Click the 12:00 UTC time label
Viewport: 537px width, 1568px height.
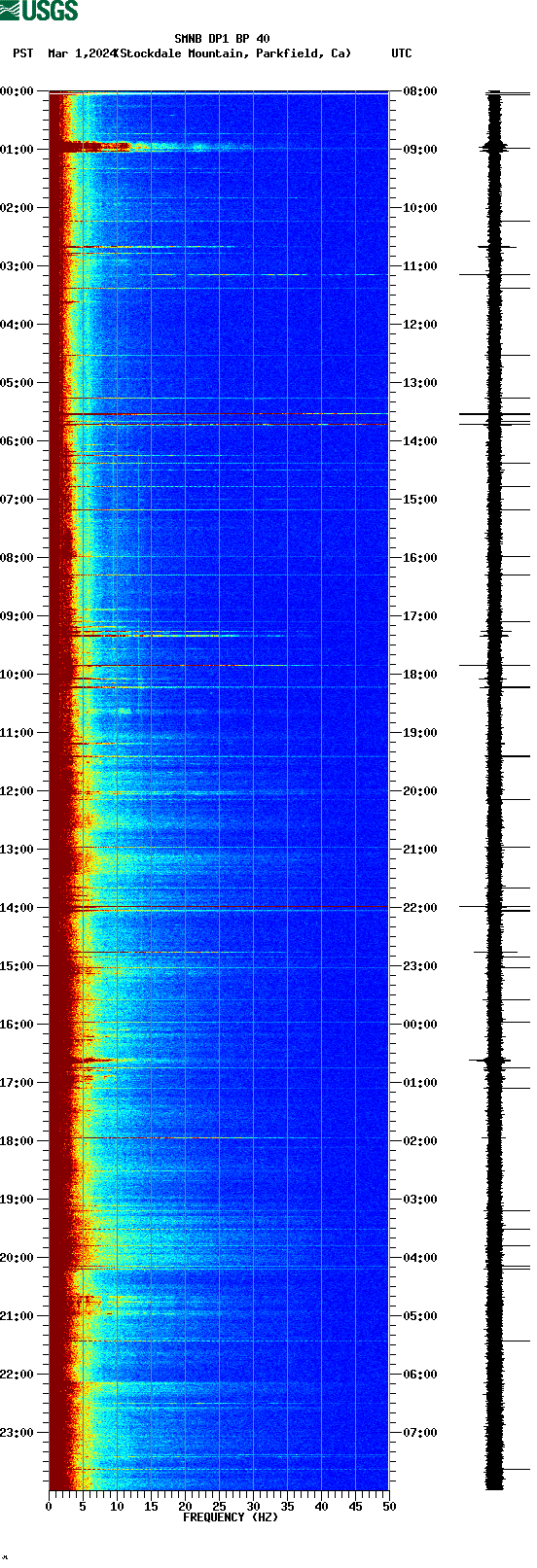(x=420, y=325)
